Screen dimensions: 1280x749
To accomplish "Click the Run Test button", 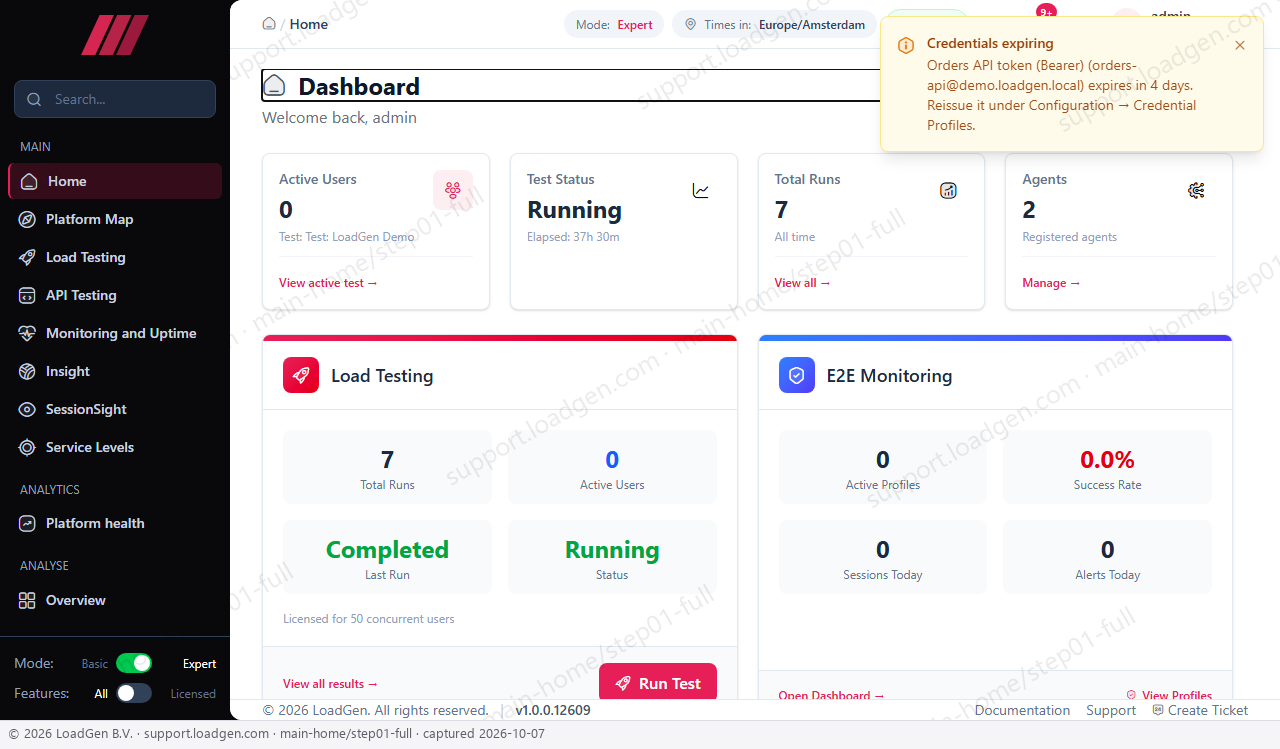I will click(x=658, y=682).
